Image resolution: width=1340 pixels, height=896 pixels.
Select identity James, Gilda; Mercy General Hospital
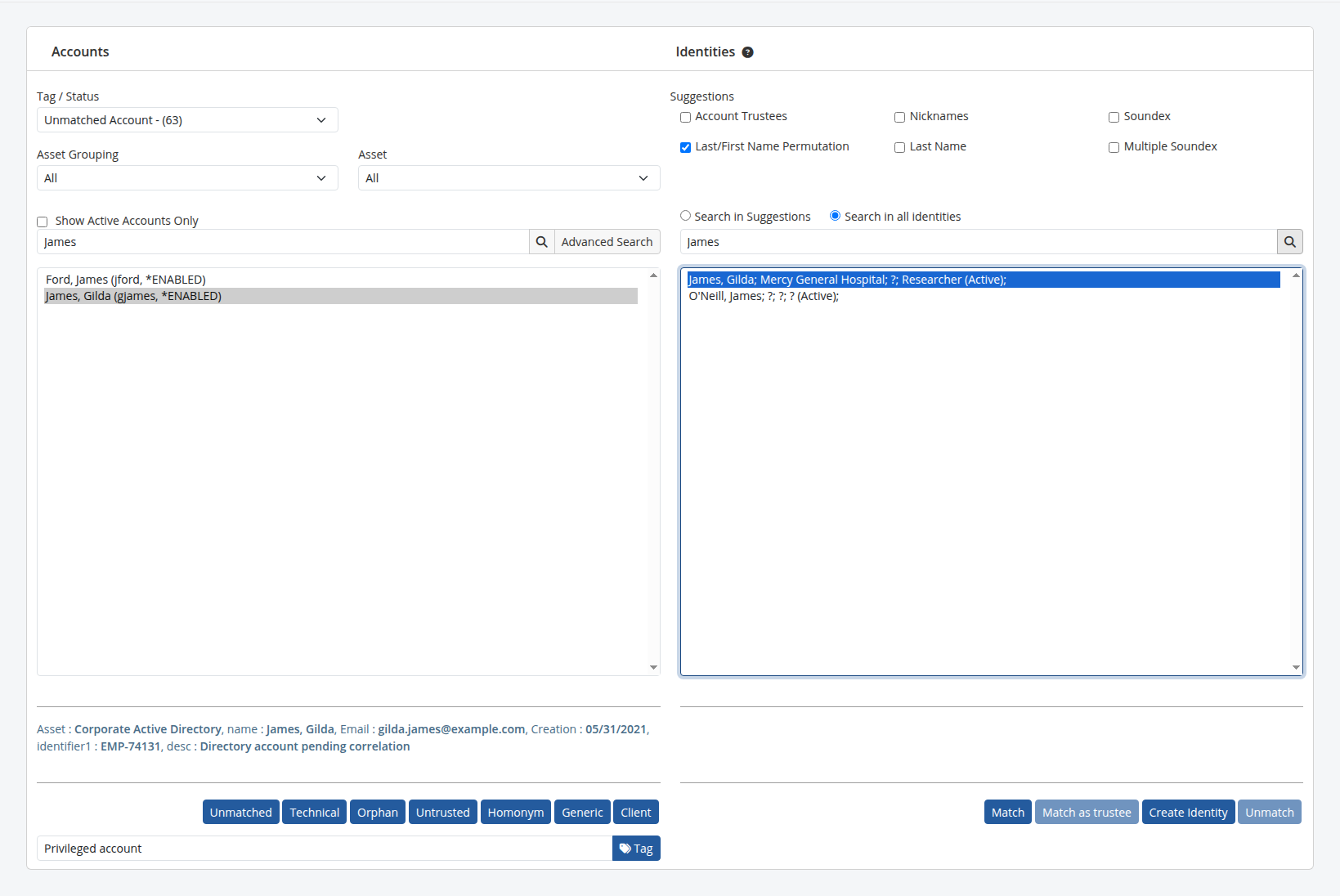984,280
